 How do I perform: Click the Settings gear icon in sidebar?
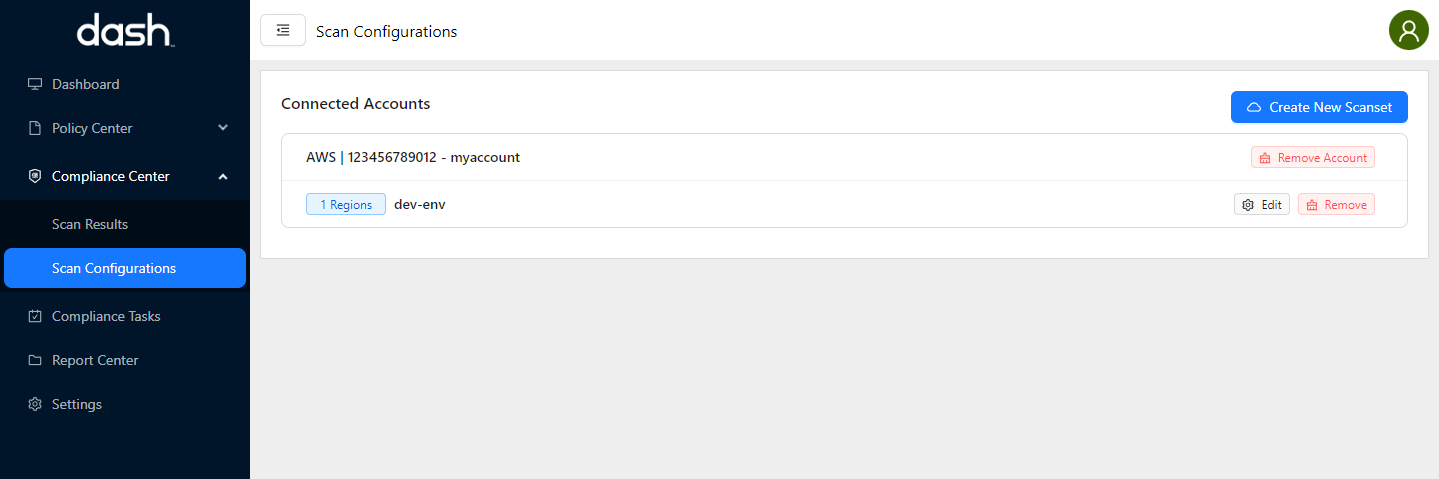(x=35, y=404)
